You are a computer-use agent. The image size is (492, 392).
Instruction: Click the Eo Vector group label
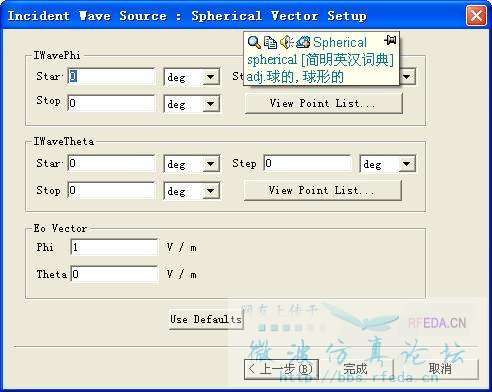[x=60, y=228]
